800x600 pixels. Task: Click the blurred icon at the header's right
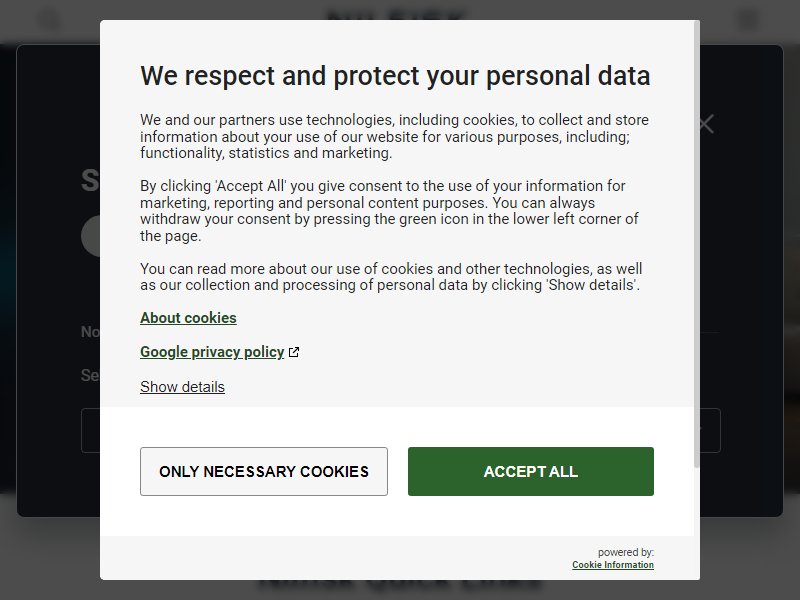point(748,20)
